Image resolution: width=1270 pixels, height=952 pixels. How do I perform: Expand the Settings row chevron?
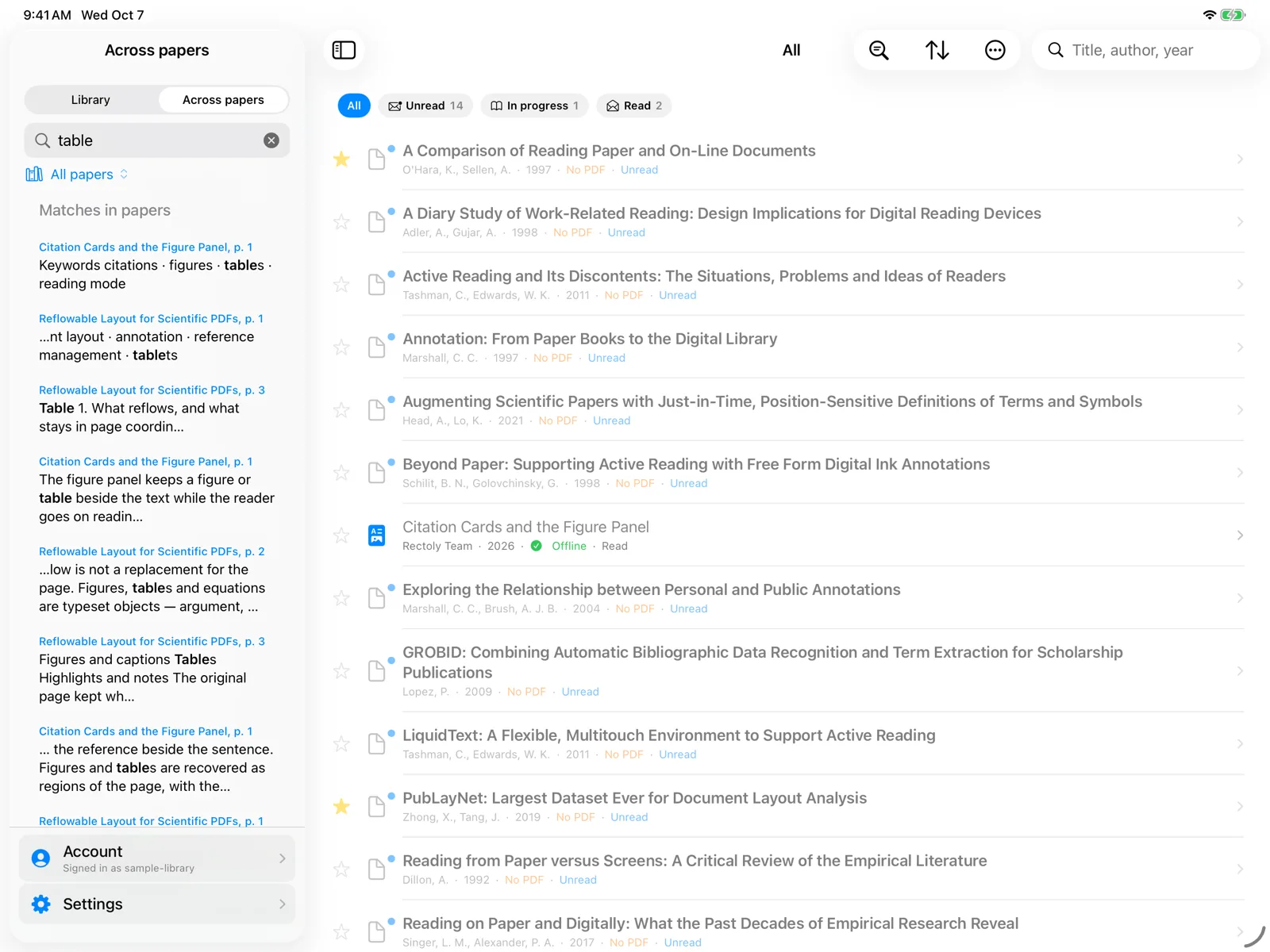pyautogui.click(x=282, y=904)
